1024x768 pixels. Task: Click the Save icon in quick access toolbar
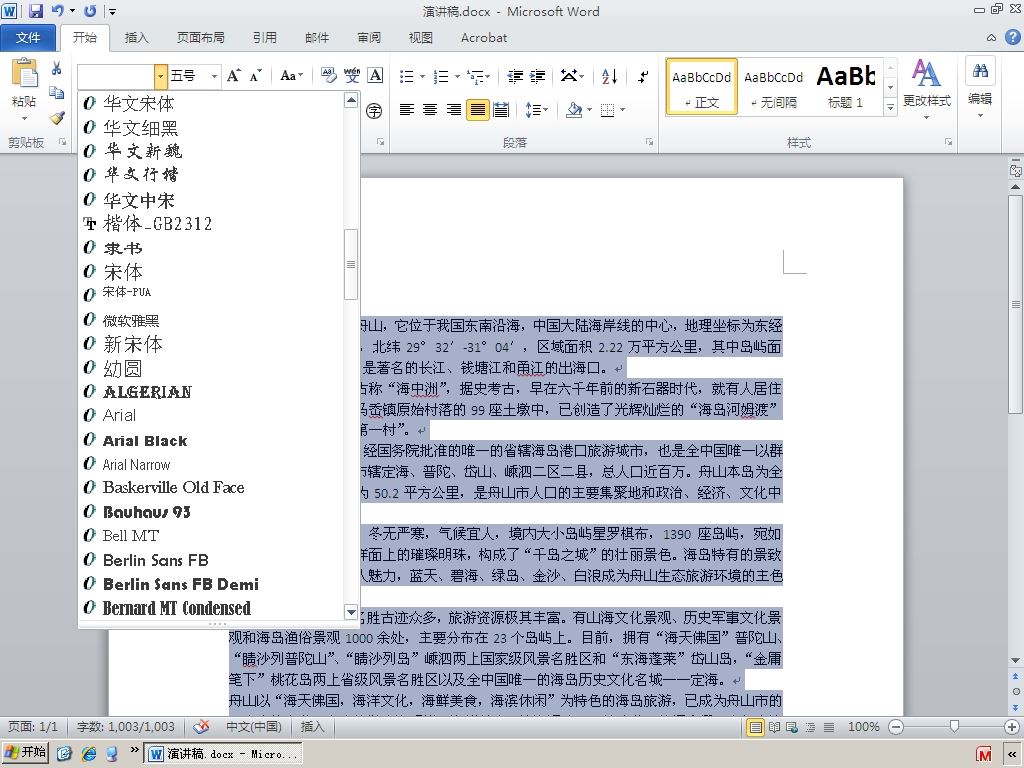point(35,11)
